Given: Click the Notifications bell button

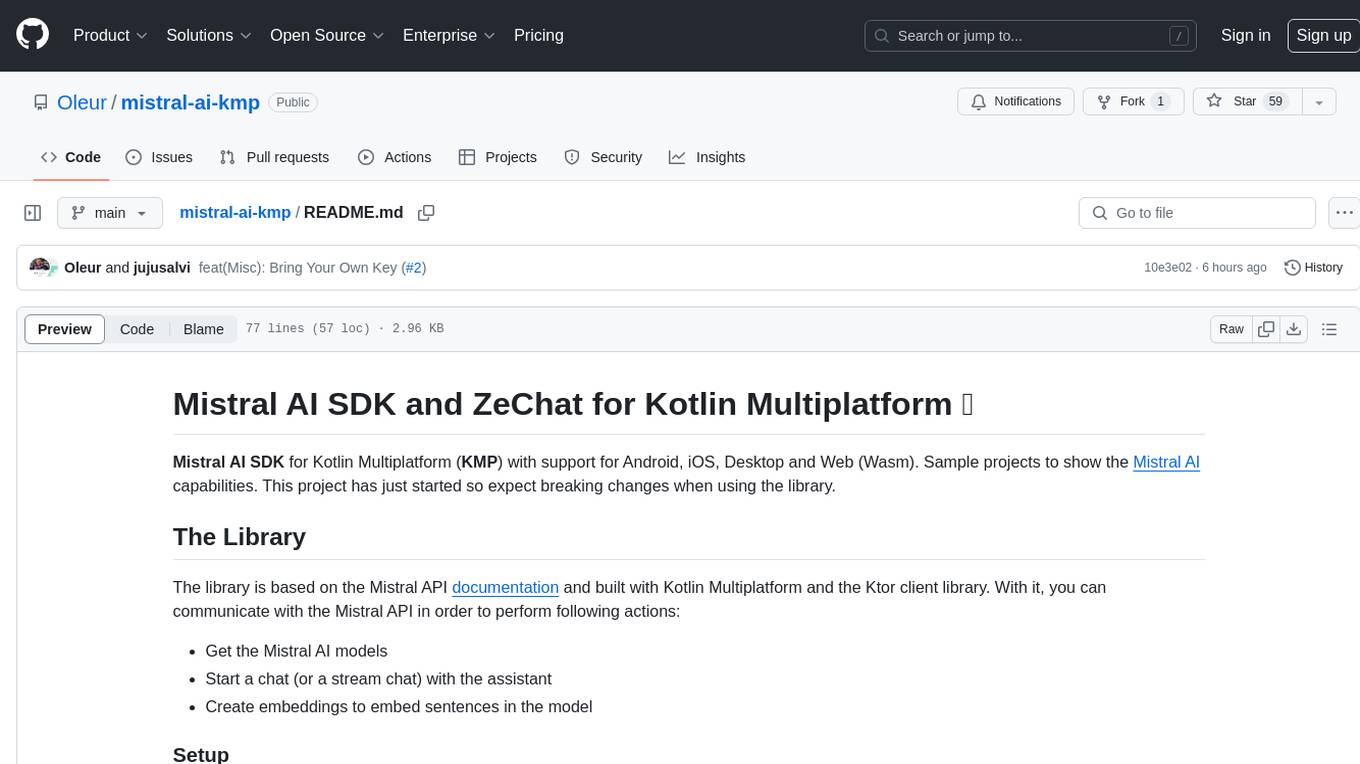Looking at the screenshot, I should click(1016, 102).
